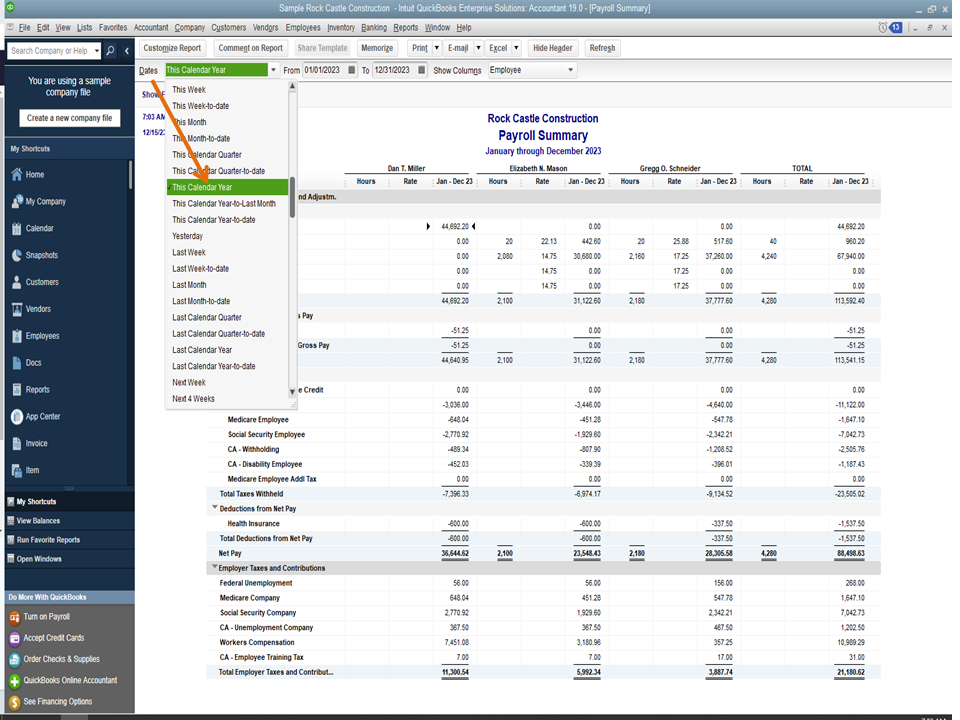Click Order Checks & Supplies icon
Screen dimensions: 960x720
[x=15, y=660]
